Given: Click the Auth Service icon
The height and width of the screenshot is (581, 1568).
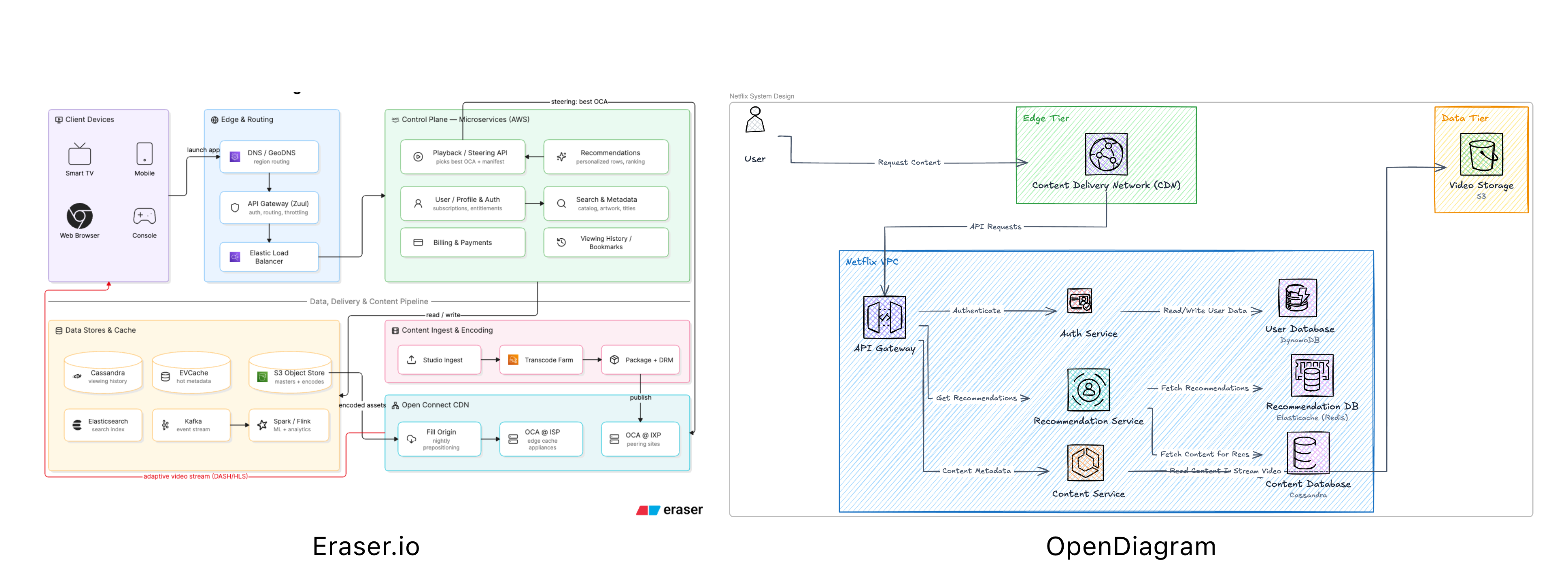Looking at the screenshot, I should 1080,301.
